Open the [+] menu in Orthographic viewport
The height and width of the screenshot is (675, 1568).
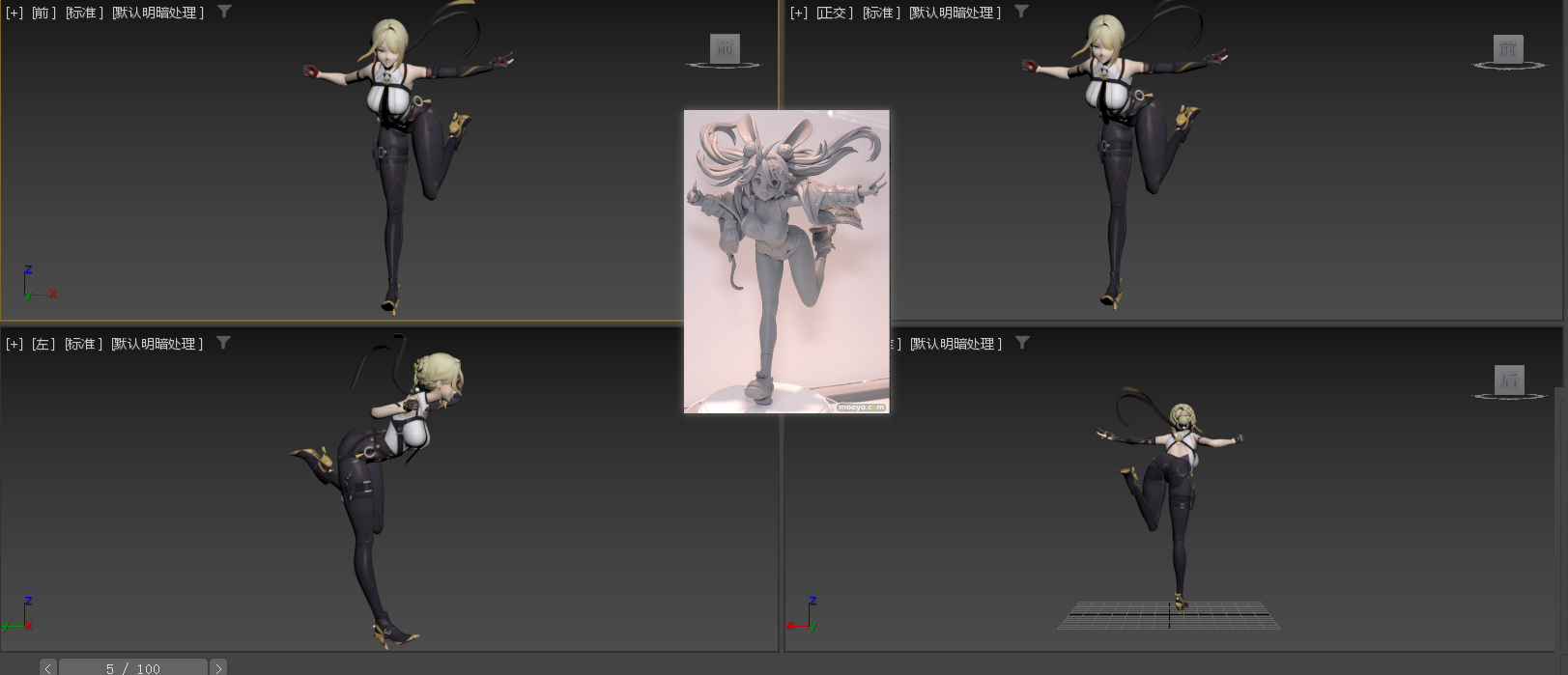point(799,13)
